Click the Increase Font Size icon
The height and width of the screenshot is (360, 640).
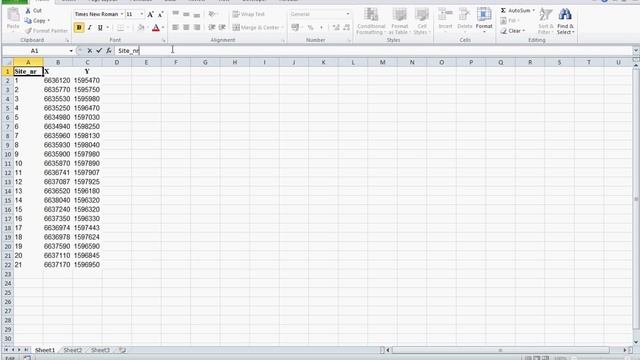[150, 14]
